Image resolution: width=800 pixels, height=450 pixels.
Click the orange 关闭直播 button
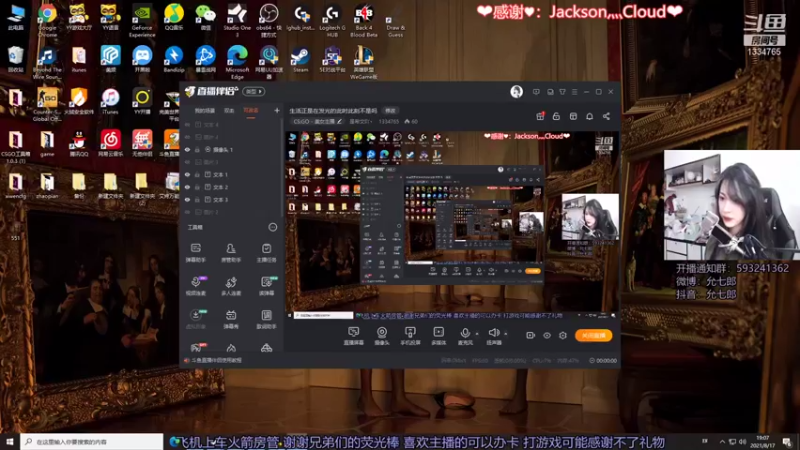[593, 335]
